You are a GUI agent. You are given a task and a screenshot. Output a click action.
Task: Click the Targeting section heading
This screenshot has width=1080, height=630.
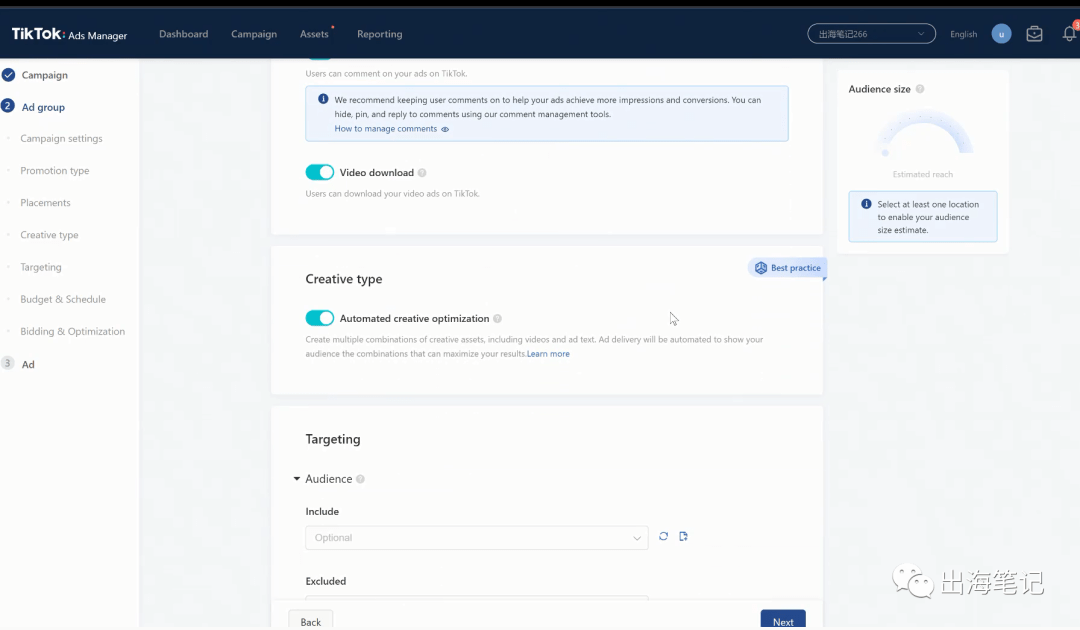click(333, 439)
